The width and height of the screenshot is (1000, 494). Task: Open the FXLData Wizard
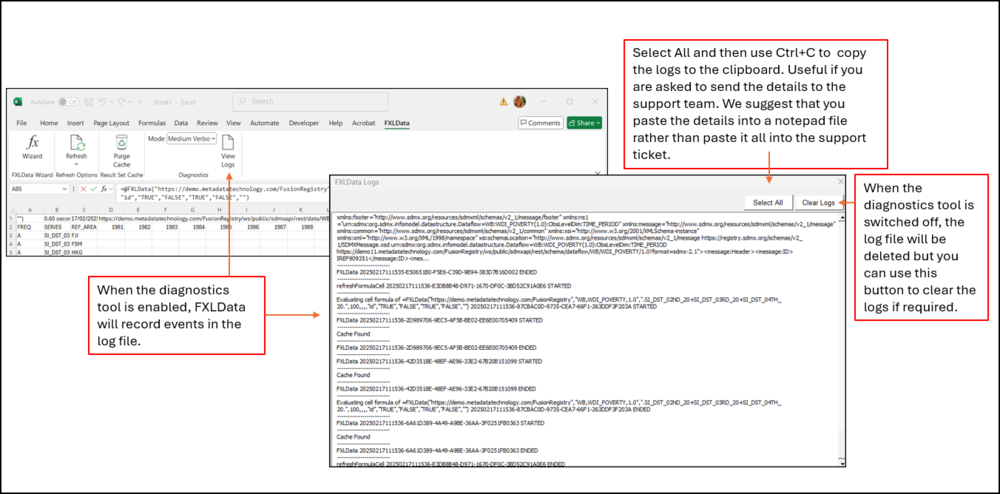click(x=32, y=148)
